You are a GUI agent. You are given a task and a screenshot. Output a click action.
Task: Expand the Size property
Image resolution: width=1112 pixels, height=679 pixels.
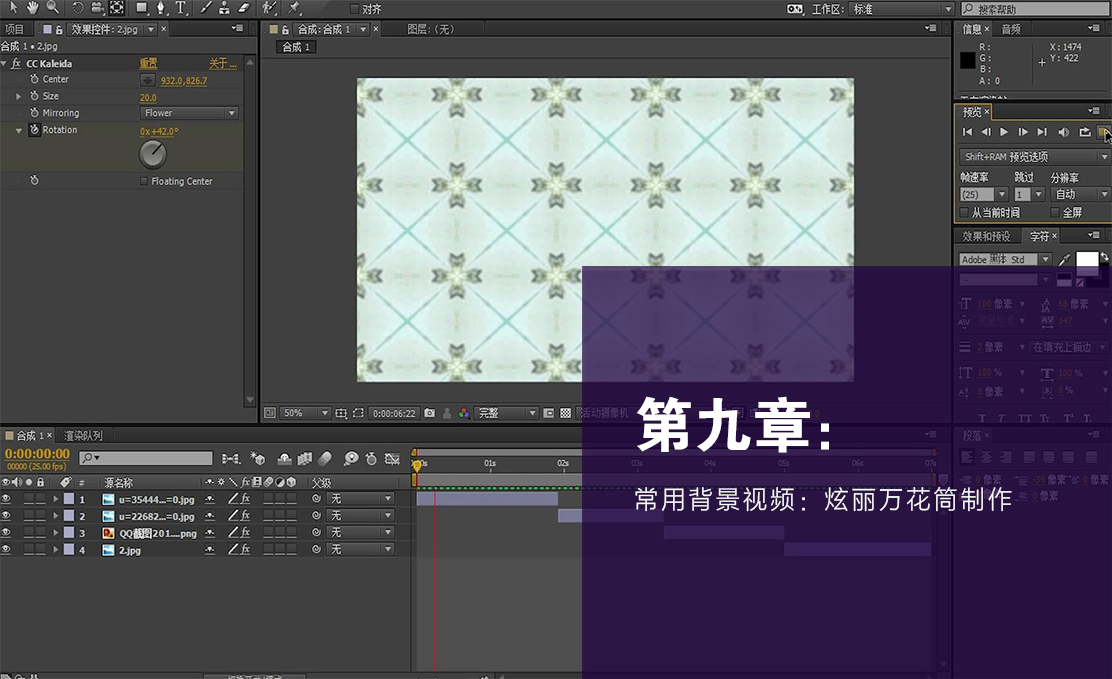(18, 96)
